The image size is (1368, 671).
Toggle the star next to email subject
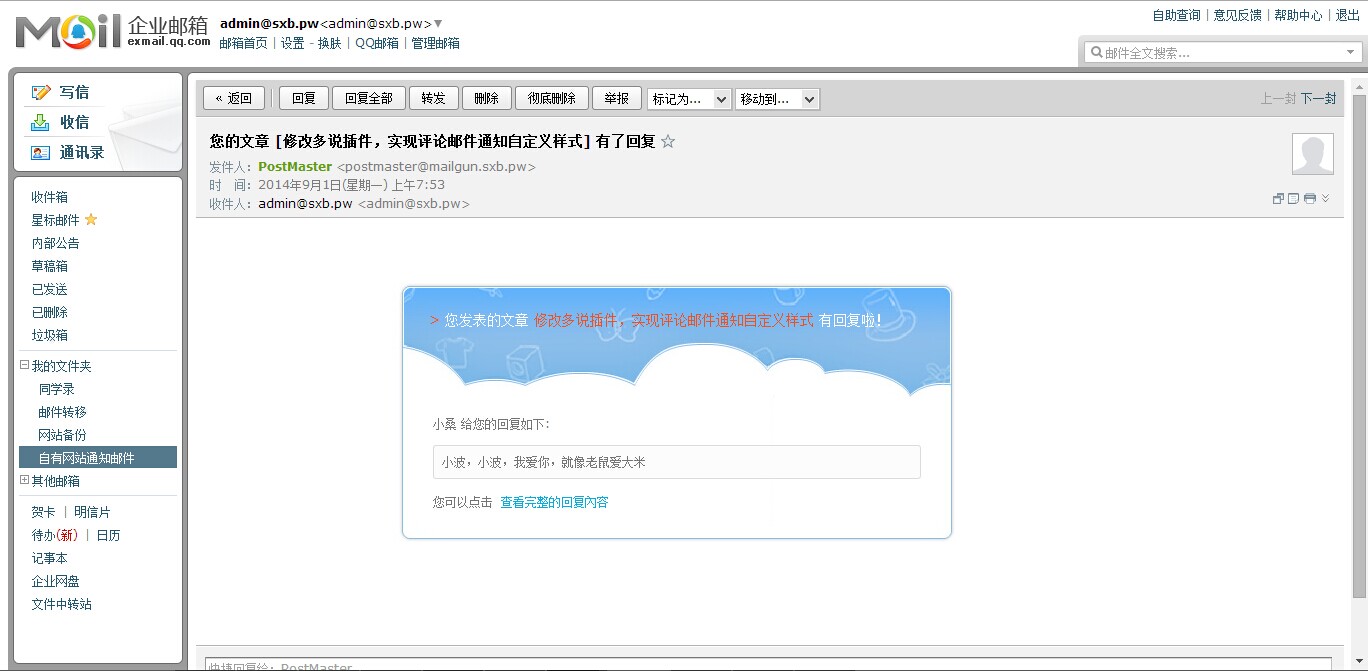[x=668, y=142]
